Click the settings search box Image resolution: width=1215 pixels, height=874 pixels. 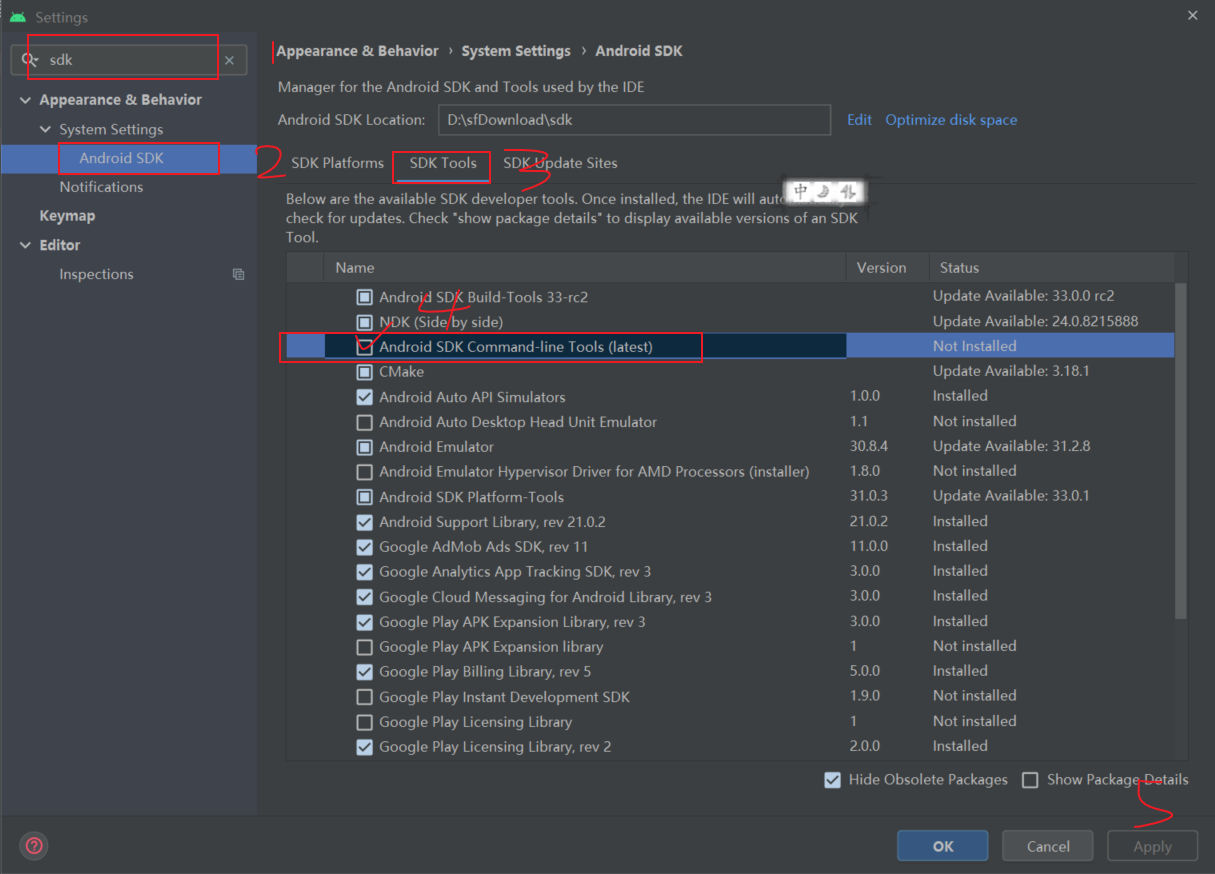[129, 60]
